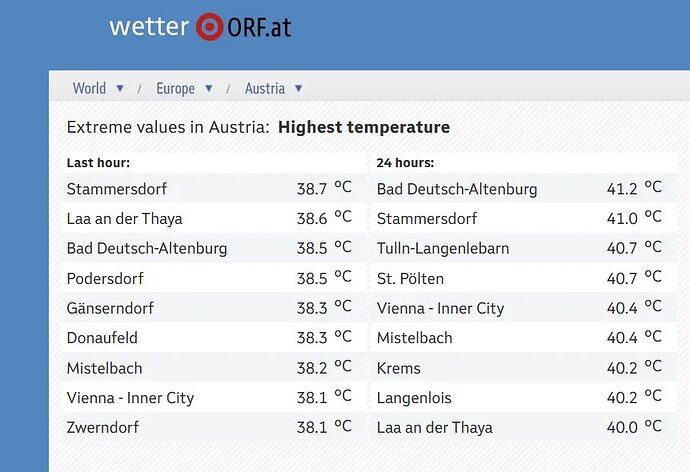Open Zwerndorf station entry
This screenshot has height=472, width=690.
(x=213, y=427)
